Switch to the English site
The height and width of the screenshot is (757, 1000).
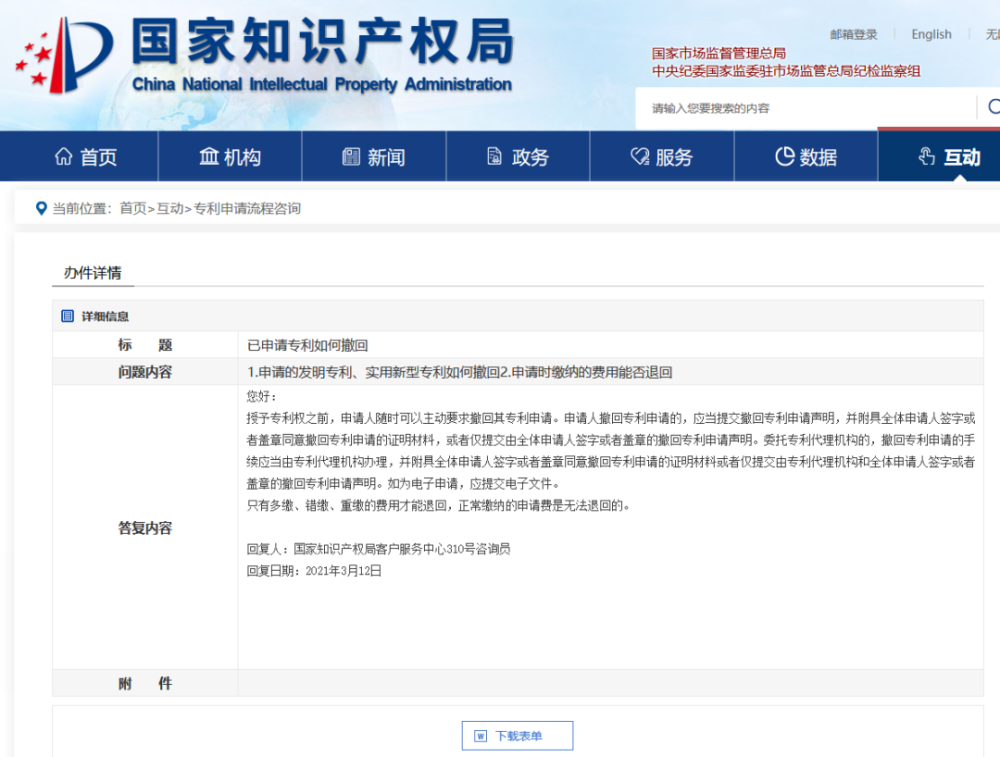[x=931, y=34]
